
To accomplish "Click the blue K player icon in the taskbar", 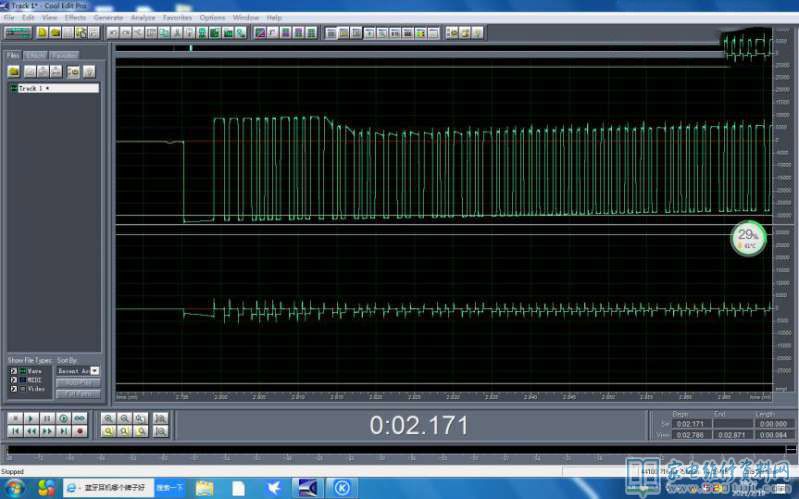I will (x=342, y=488).
